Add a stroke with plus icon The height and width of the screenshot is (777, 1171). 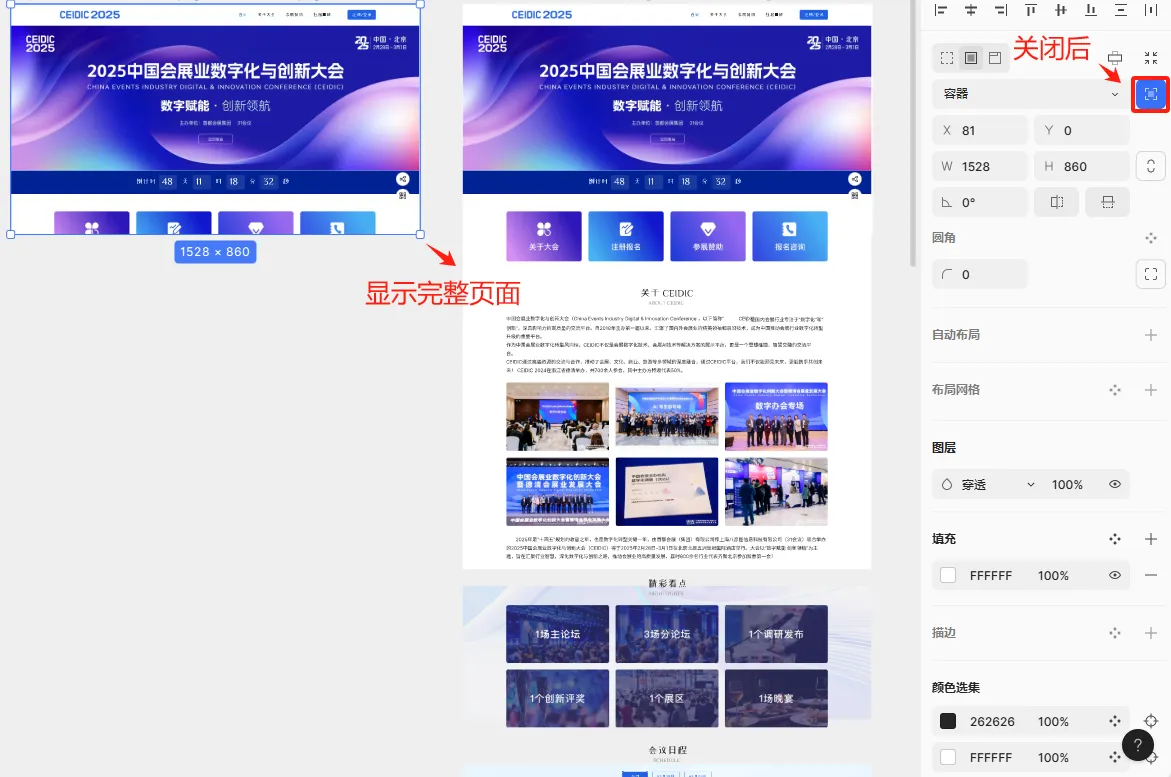pyautogui.click(x=1151, y=633)
